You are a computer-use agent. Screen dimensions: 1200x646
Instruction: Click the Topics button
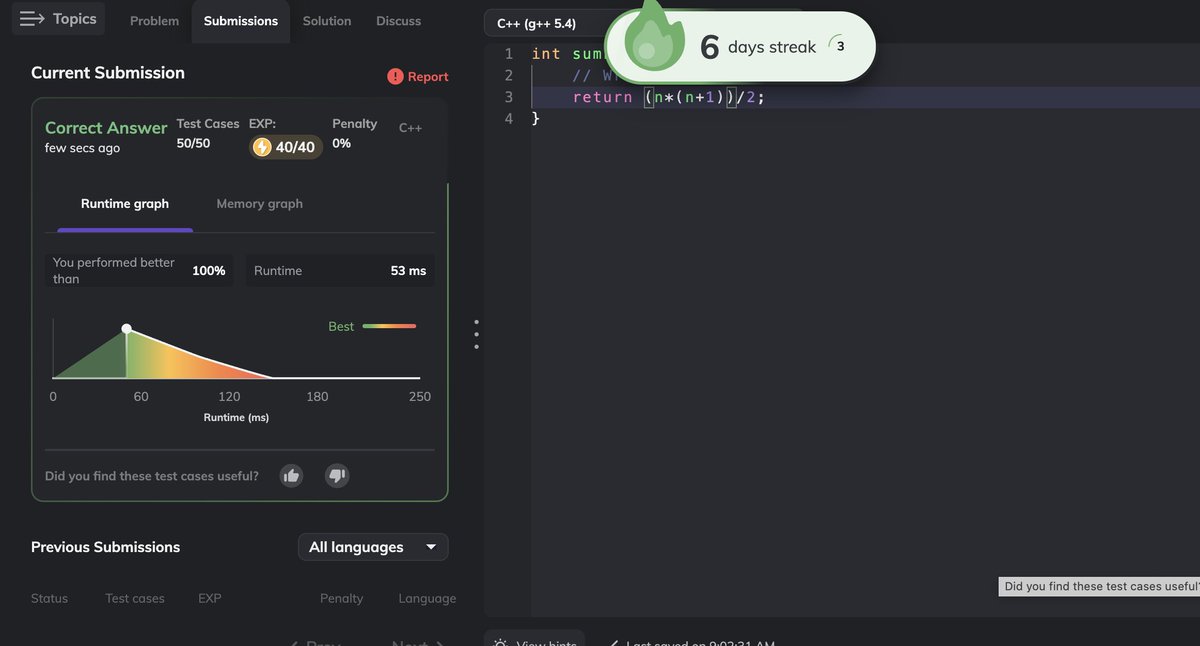(58, 19)
